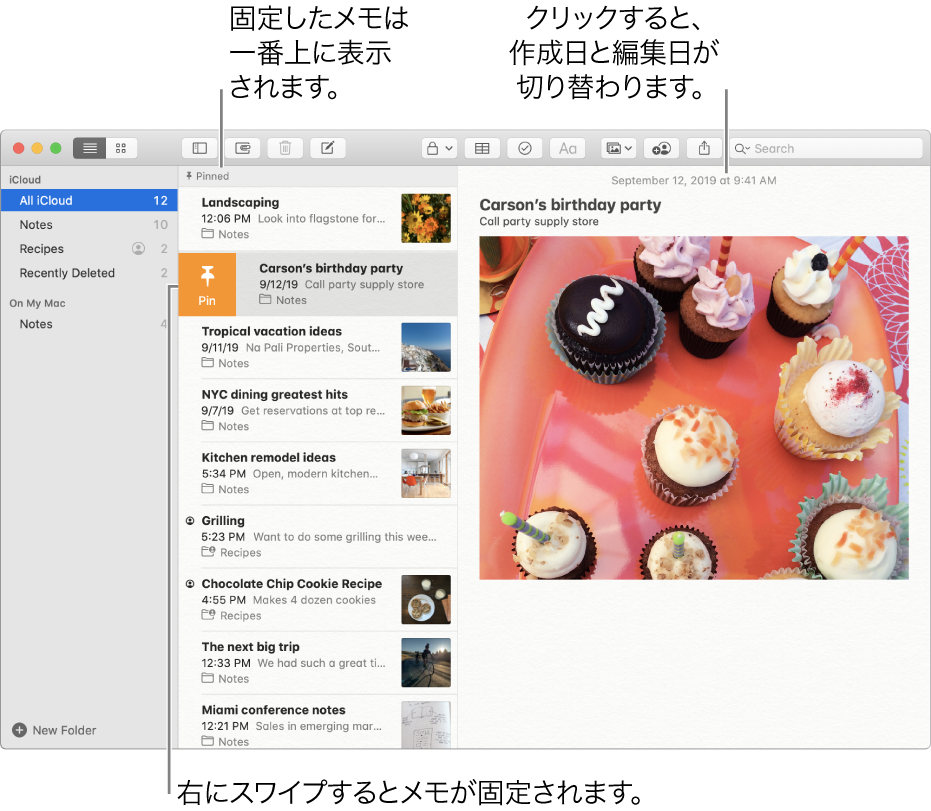Click the green full screen button
Image resolution: width=931 pixels, height=811 pixels.
[56, 148]
